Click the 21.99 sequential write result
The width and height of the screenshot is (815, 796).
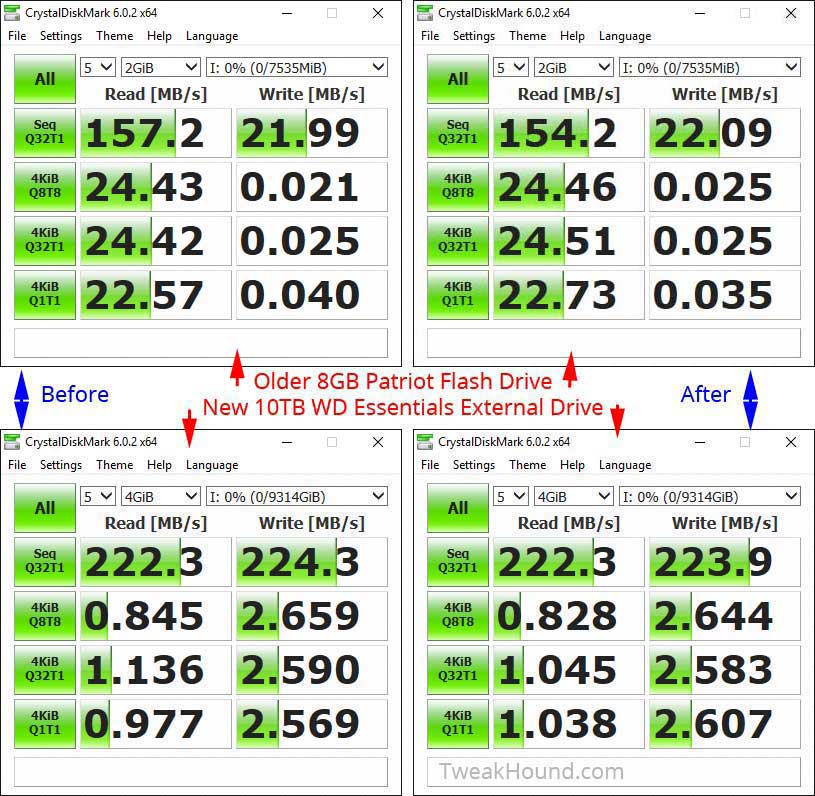click(x=312, y=133)
